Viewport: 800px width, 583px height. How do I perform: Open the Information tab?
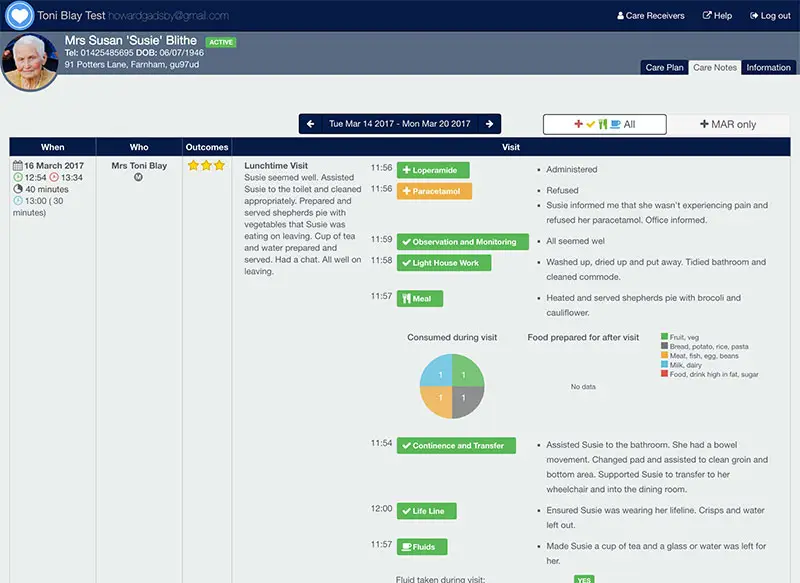click(768, 67)
